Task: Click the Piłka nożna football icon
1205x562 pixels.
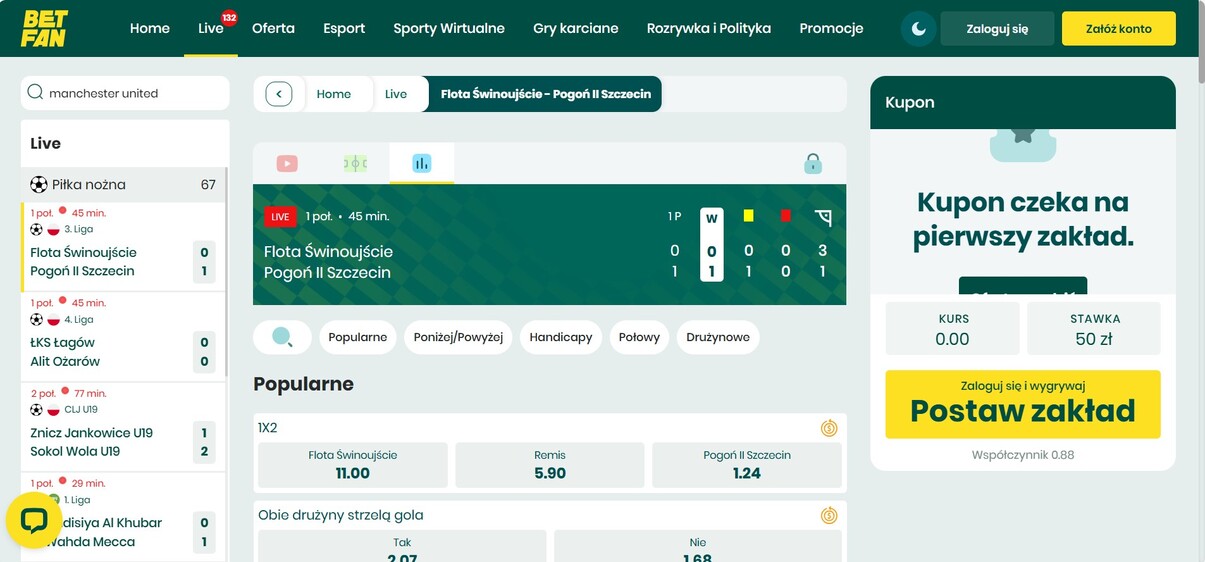Action: click(39, 184)
